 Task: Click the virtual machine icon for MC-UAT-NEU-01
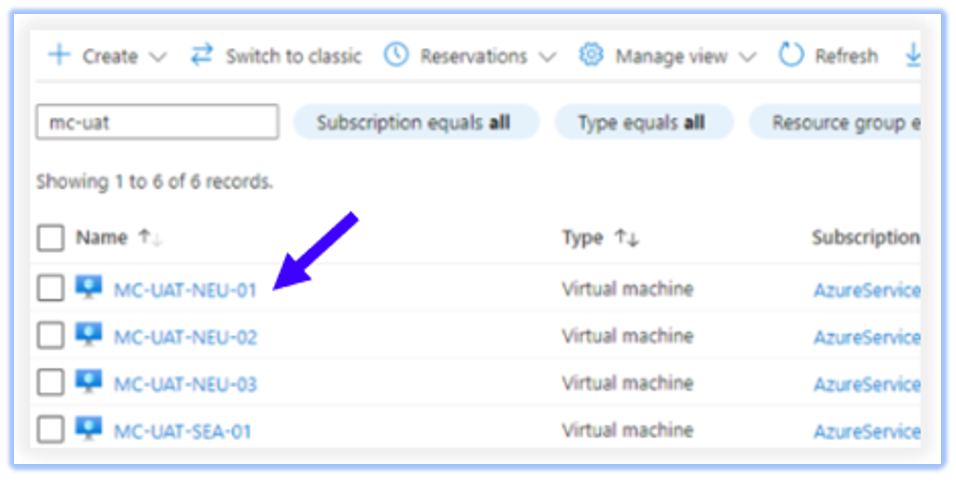(89, 289)
